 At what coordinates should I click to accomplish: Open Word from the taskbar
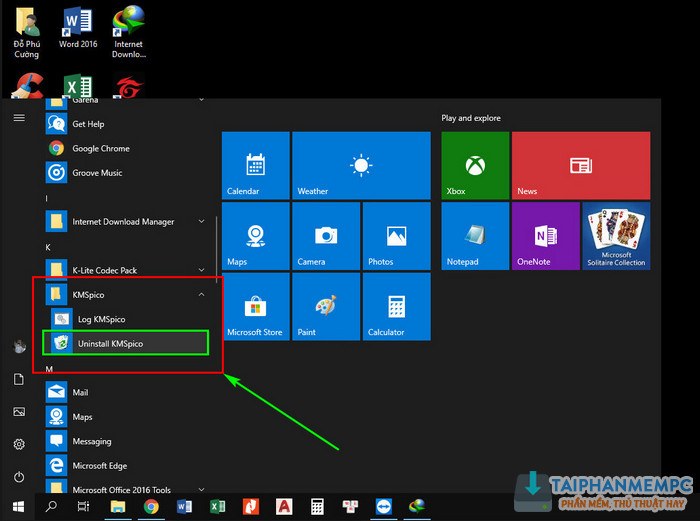tap(184, 507)
